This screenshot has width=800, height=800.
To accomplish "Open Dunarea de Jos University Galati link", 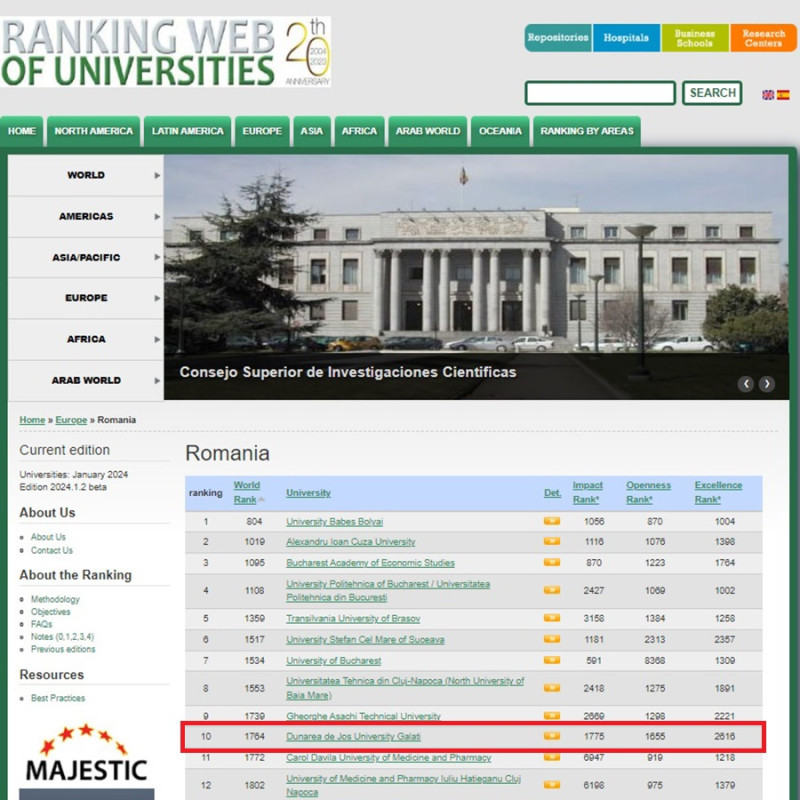I will click(x=353, y=736).
